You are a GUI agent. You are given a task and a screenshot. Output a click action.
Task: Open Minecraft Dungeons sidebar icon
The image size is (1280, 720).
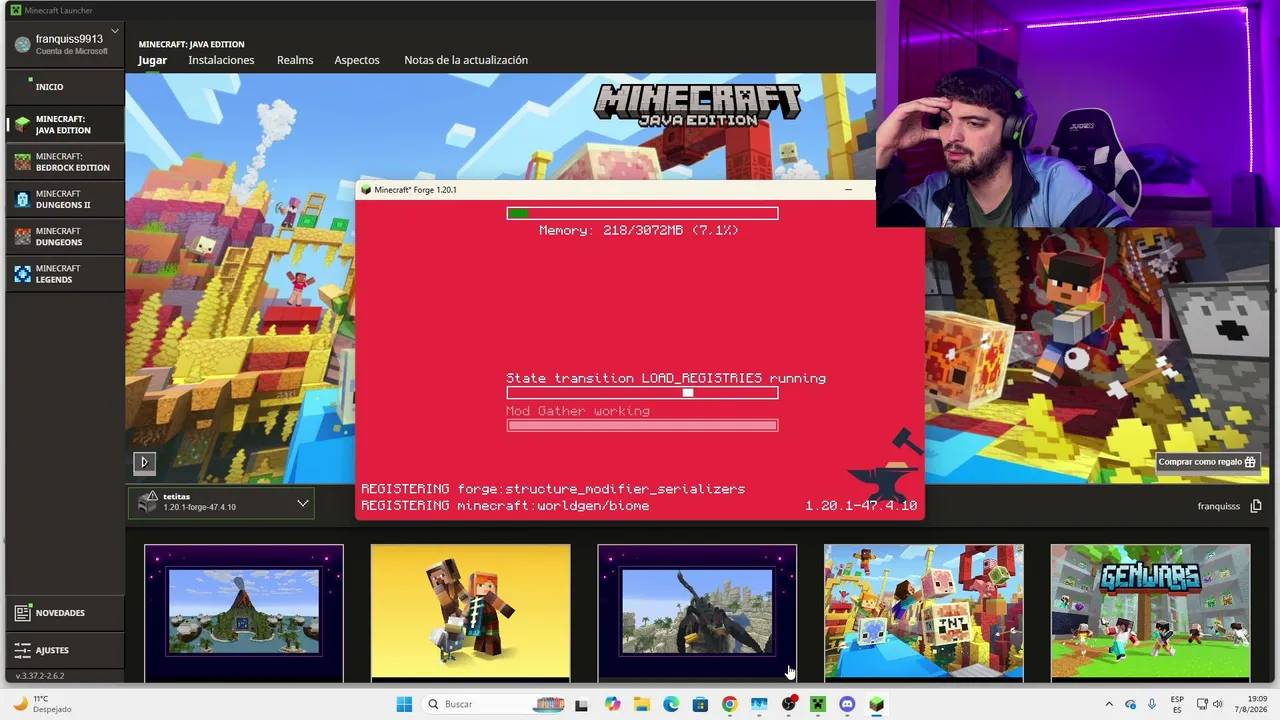(23, 237)
